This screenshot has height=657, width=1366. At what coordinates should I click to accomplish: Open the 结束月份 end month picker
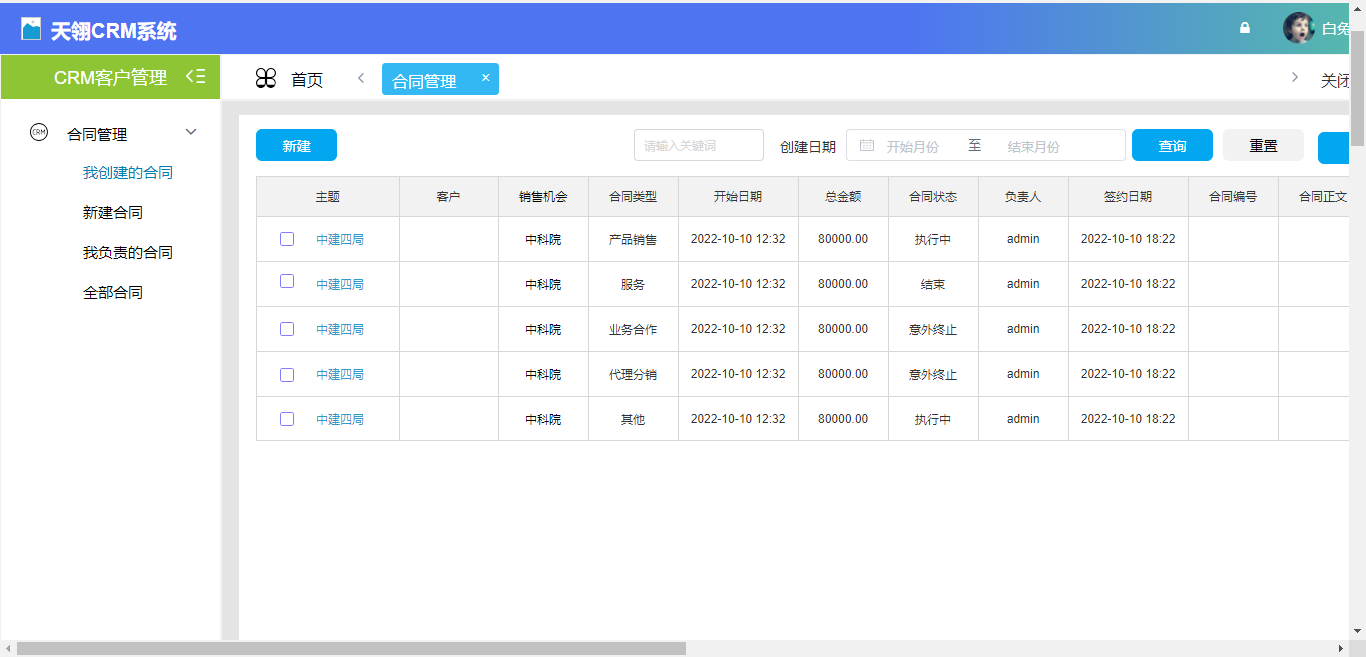pyautogui.click(x=1033, y=146)
